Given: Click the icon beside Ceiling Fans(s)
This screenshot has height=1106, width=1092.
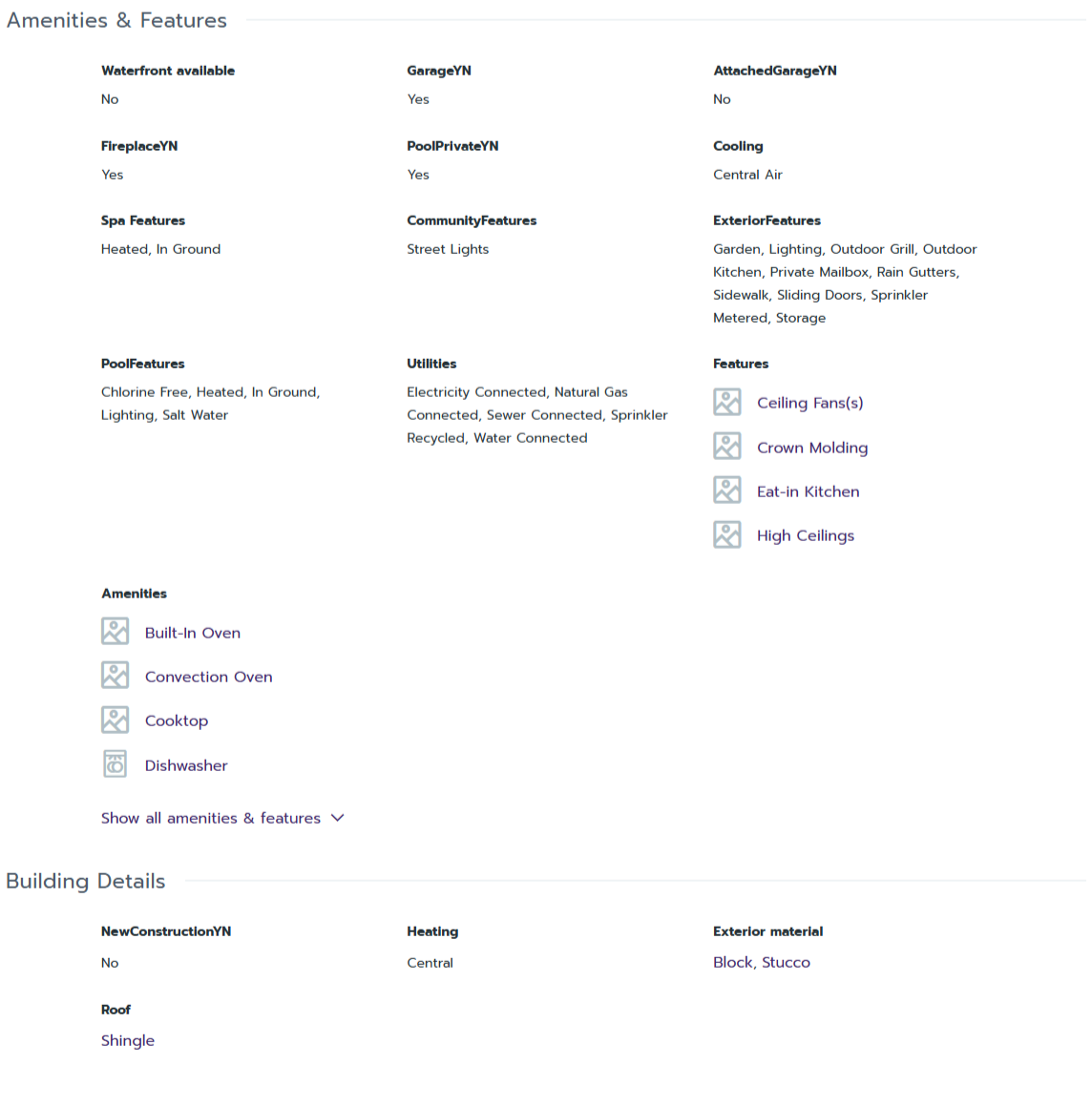Looking at the screenshot, I should [x=726, y=403].
